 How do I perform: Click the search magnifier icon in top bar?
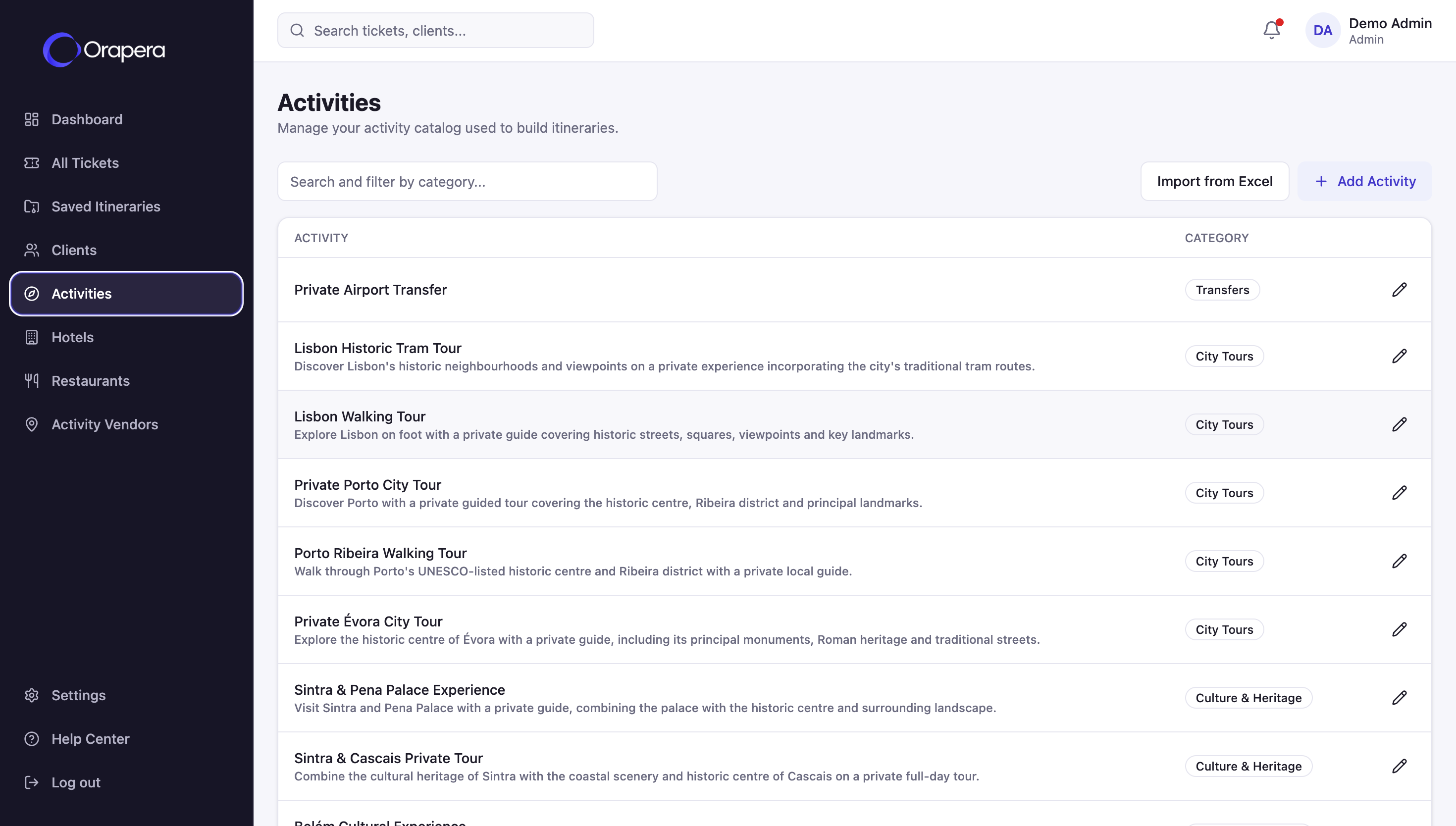(297, 31)
